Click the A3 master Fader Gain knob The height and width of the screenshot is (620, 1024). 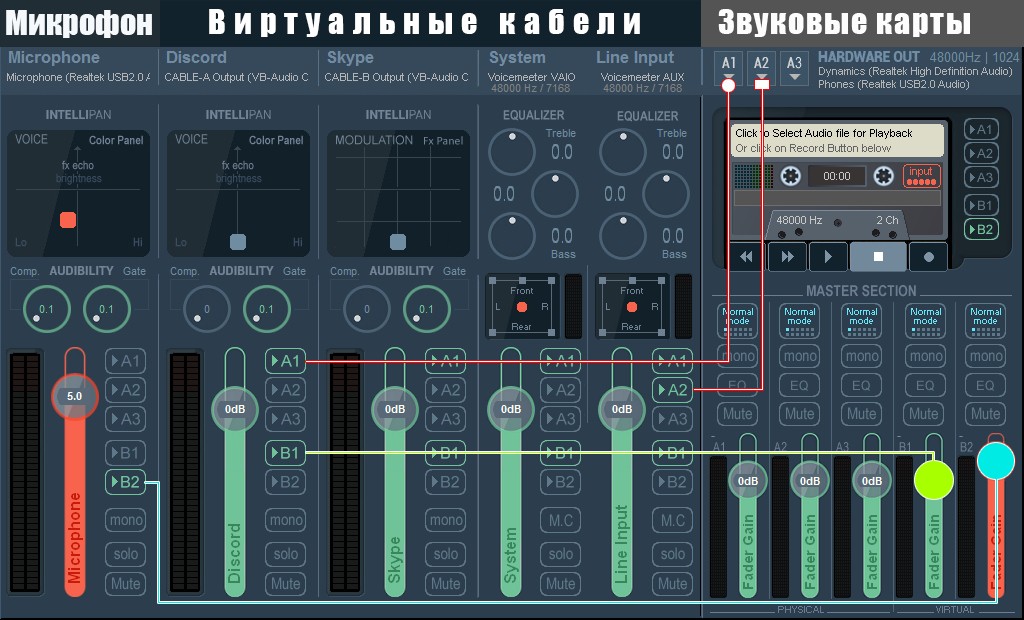(x=872, y=481)
